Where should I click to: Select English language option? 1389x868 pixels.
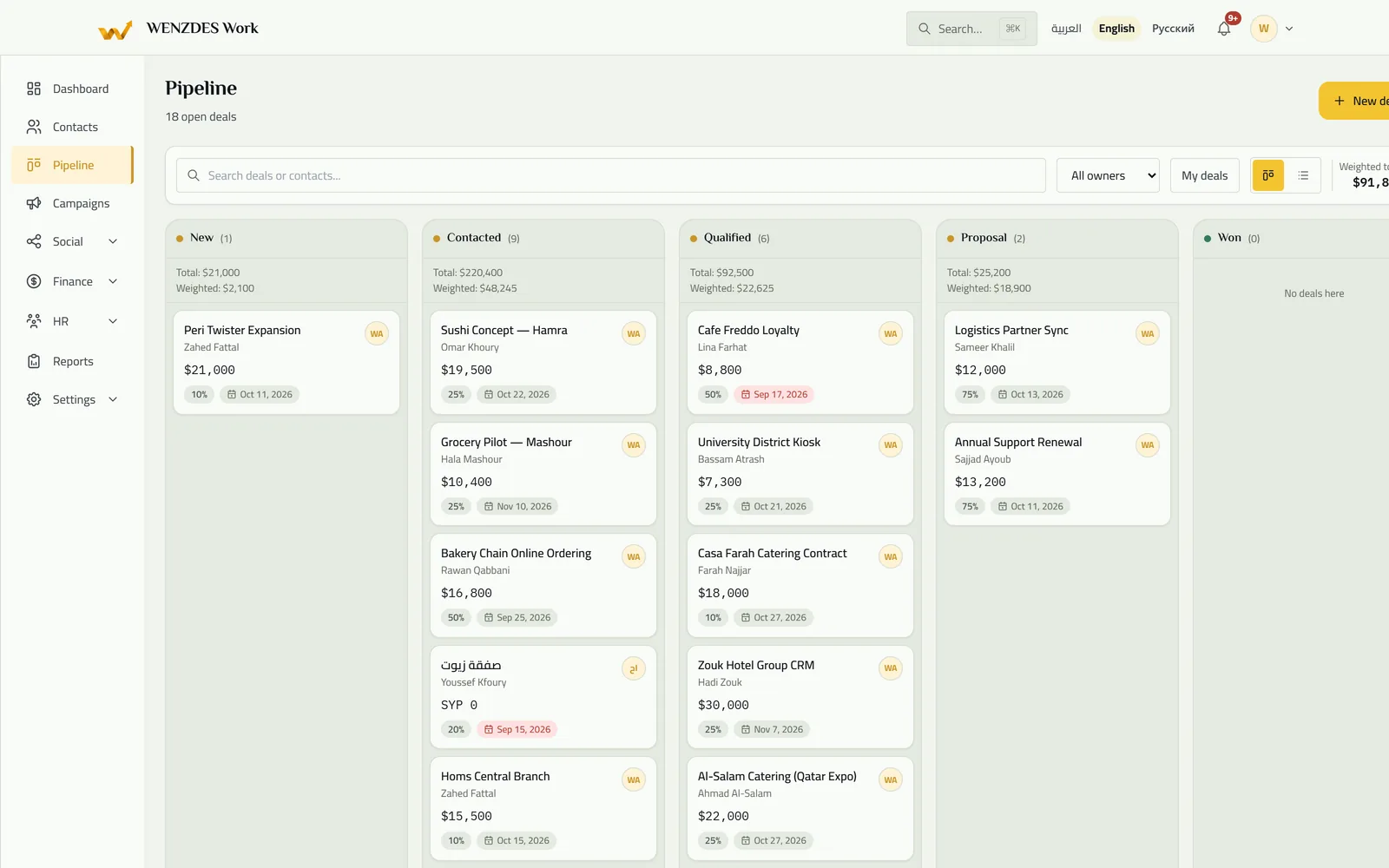pyautogui.click(x=1116, y=29)
